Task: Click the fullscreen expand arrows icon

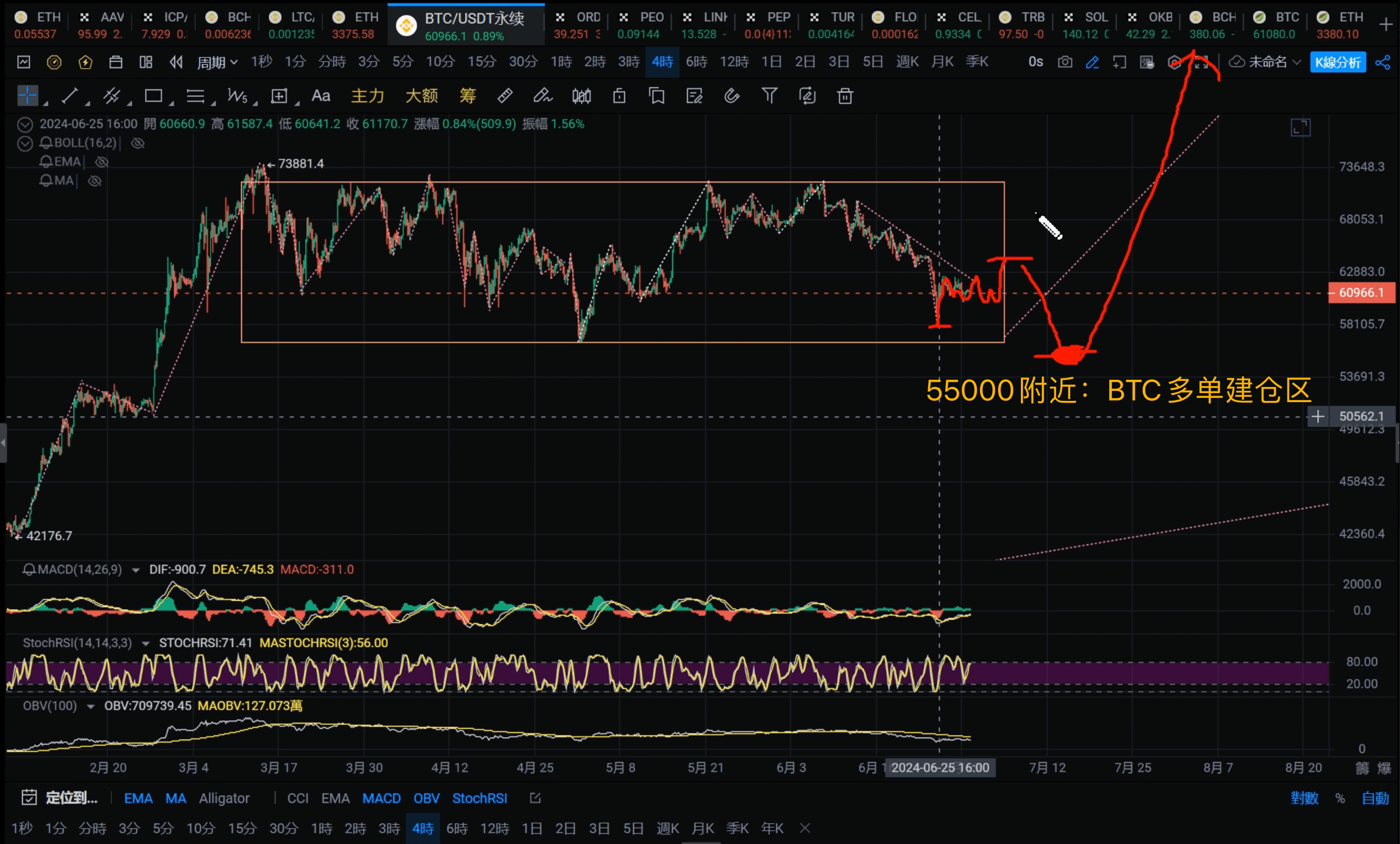Action: [x=1201, y=62]
